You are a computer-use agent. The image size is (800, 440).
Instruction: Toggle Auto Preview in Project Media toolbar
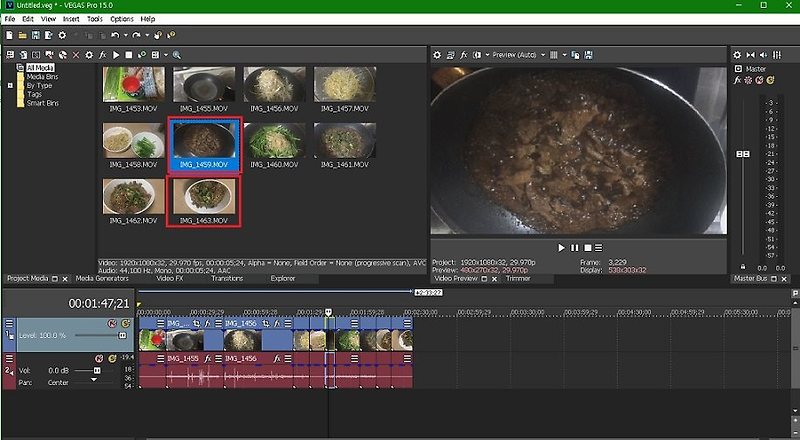point(142,55)
